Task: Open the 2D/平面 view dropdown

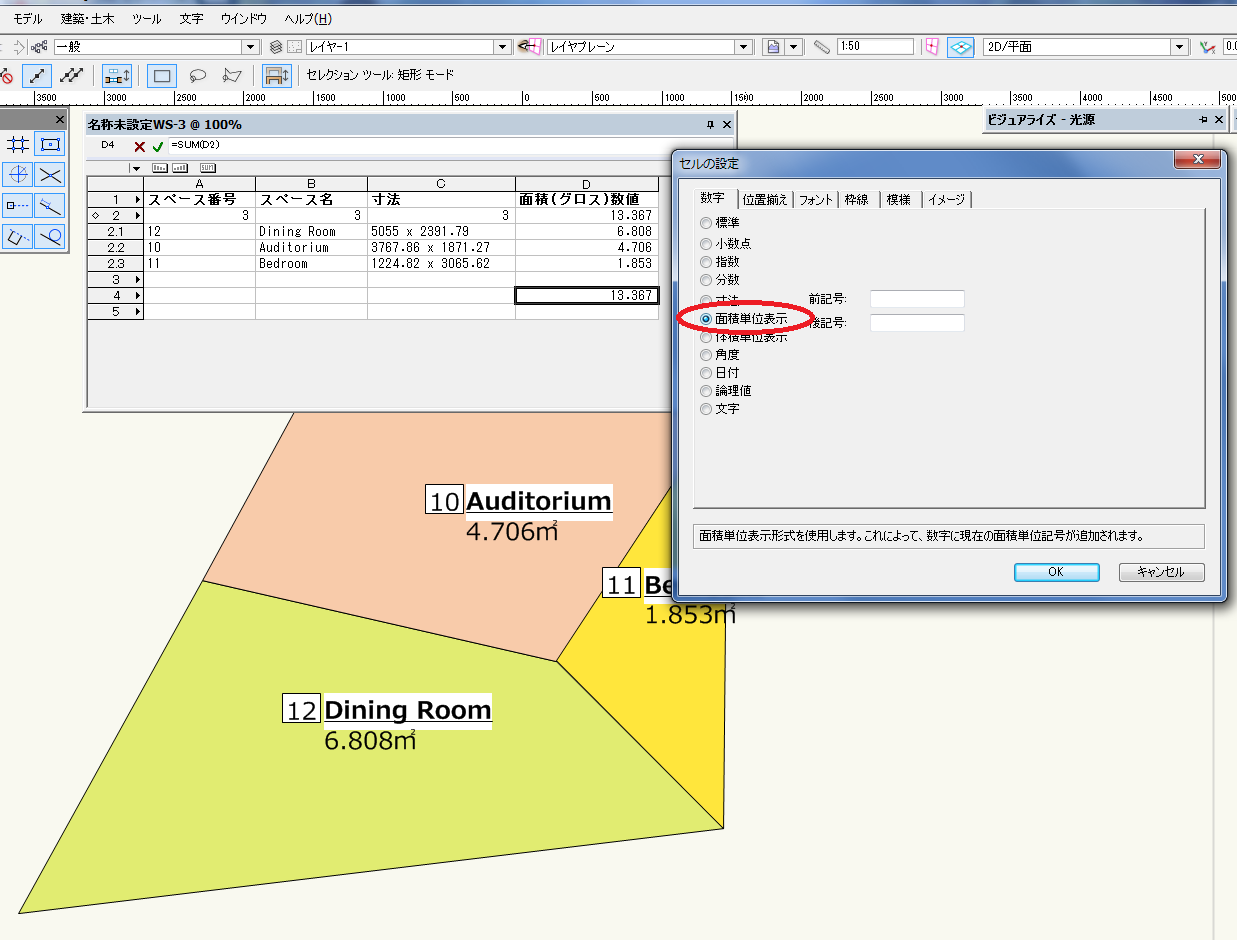Action: pyautogui.click(x=1180, y=47)
